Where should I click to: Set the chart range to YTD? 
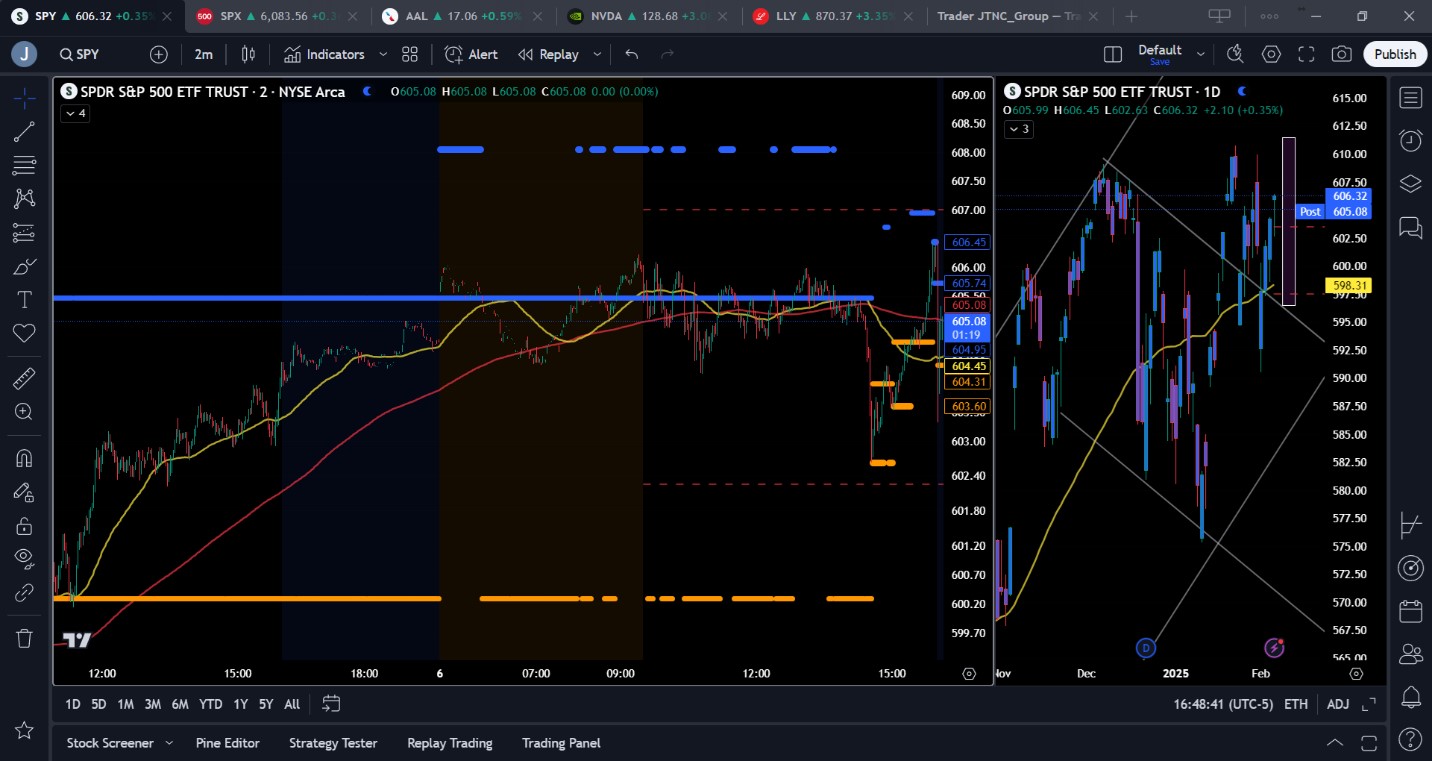pos(210,704)
